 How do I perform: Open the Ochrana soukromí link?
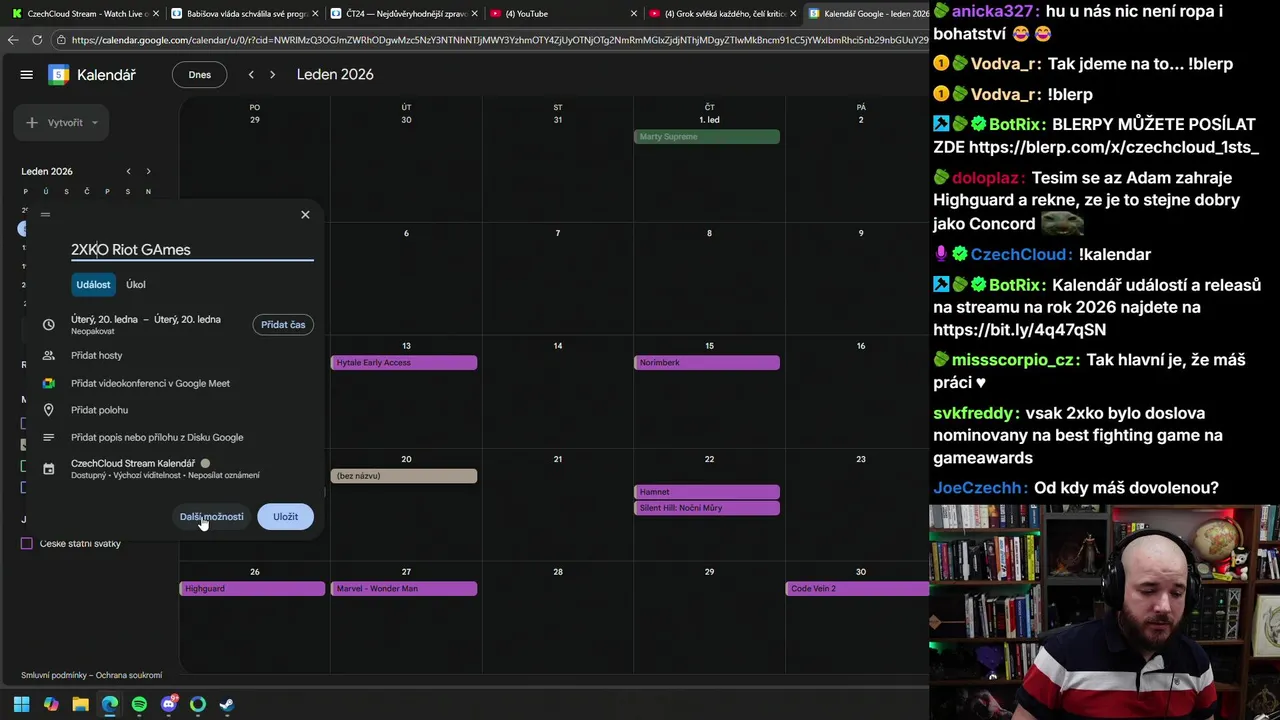(x=129, y=675)
